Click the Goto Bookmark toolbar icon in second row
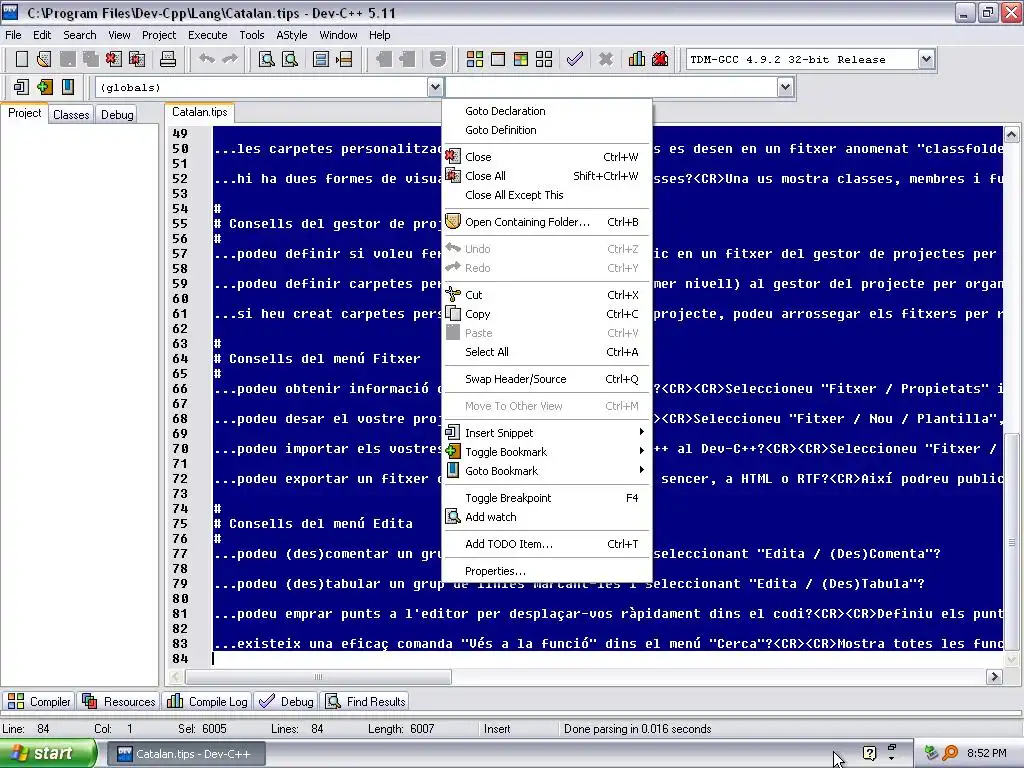The width and height of the screenshot is (1024, 768). click(x=68, y=87)
